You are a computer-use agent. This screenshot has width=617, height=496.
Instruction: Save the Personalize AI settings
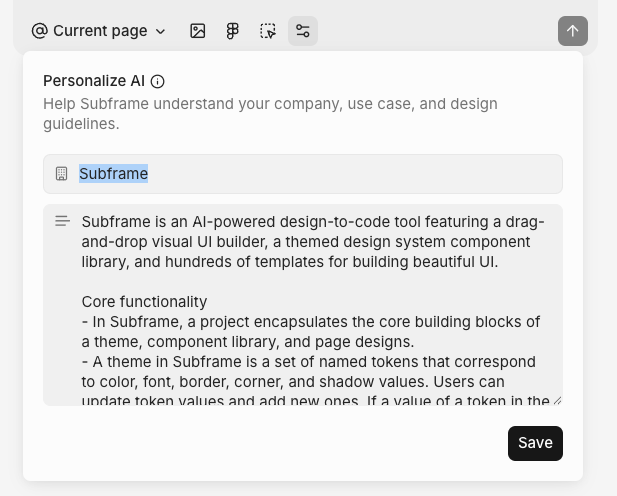[535, 443]
